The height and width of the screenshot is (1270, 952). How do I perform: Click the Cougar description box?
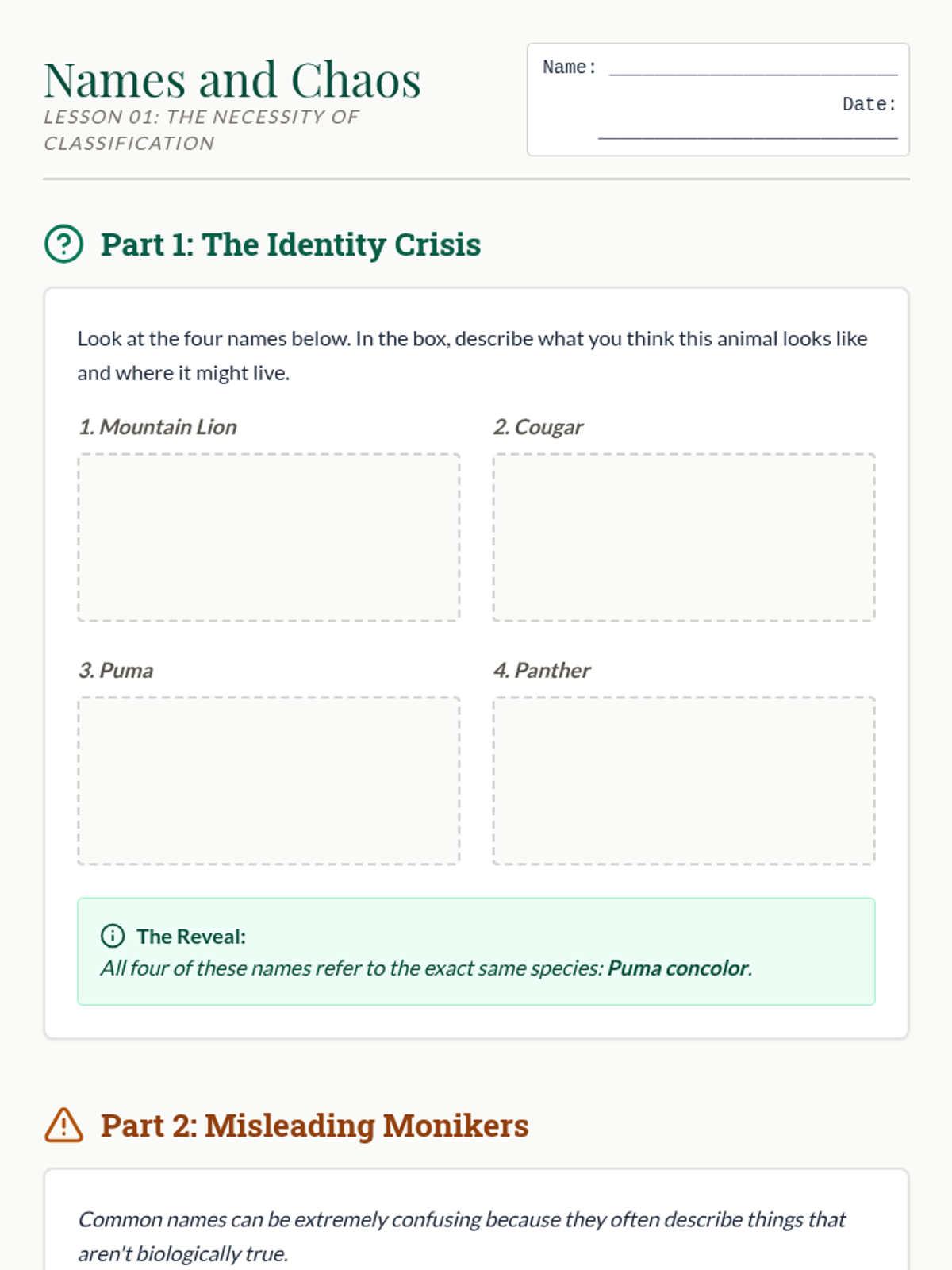click(683, 537)
